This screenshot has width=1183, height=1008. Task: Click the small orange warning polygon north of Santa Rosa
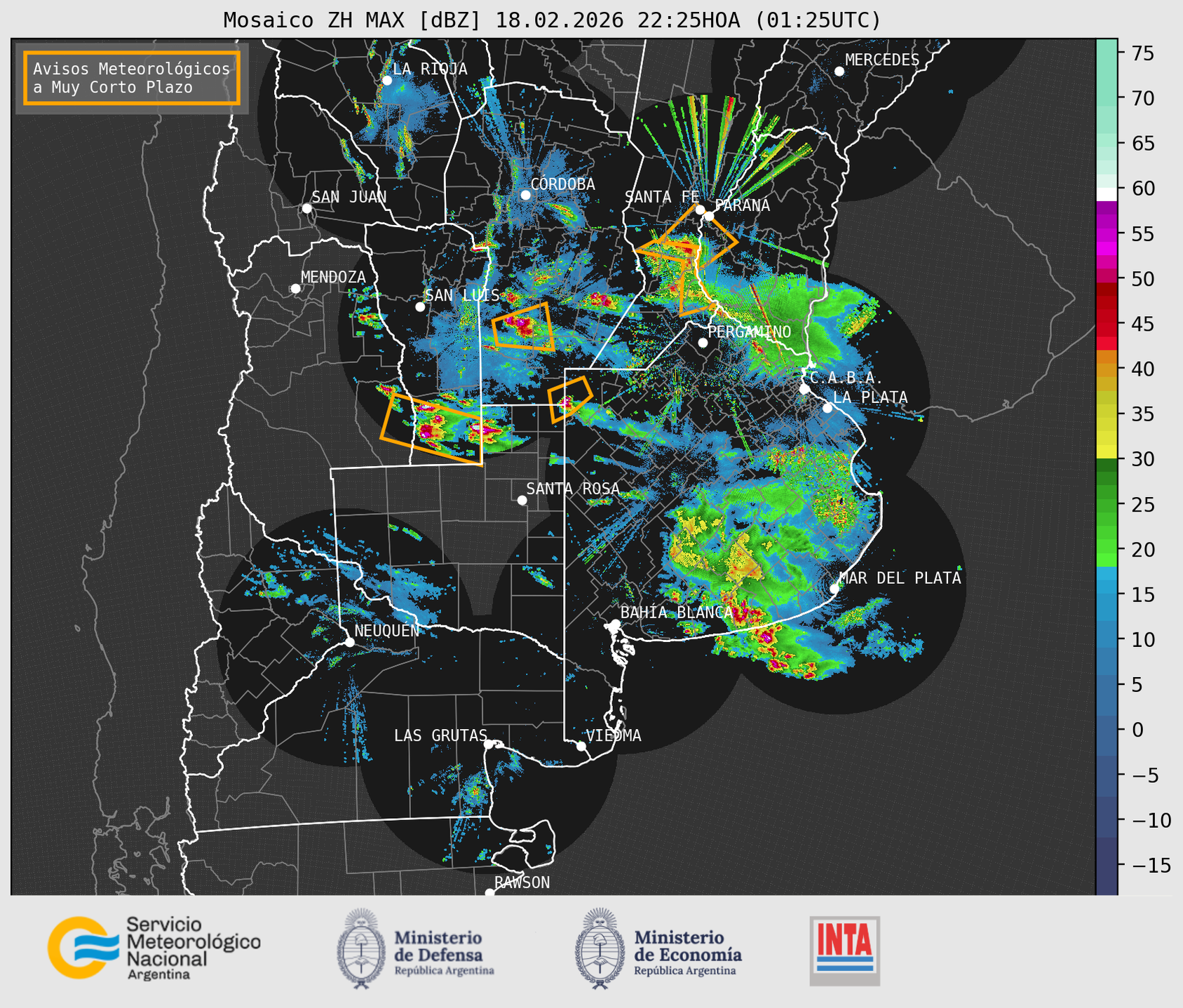click(569, 400)
